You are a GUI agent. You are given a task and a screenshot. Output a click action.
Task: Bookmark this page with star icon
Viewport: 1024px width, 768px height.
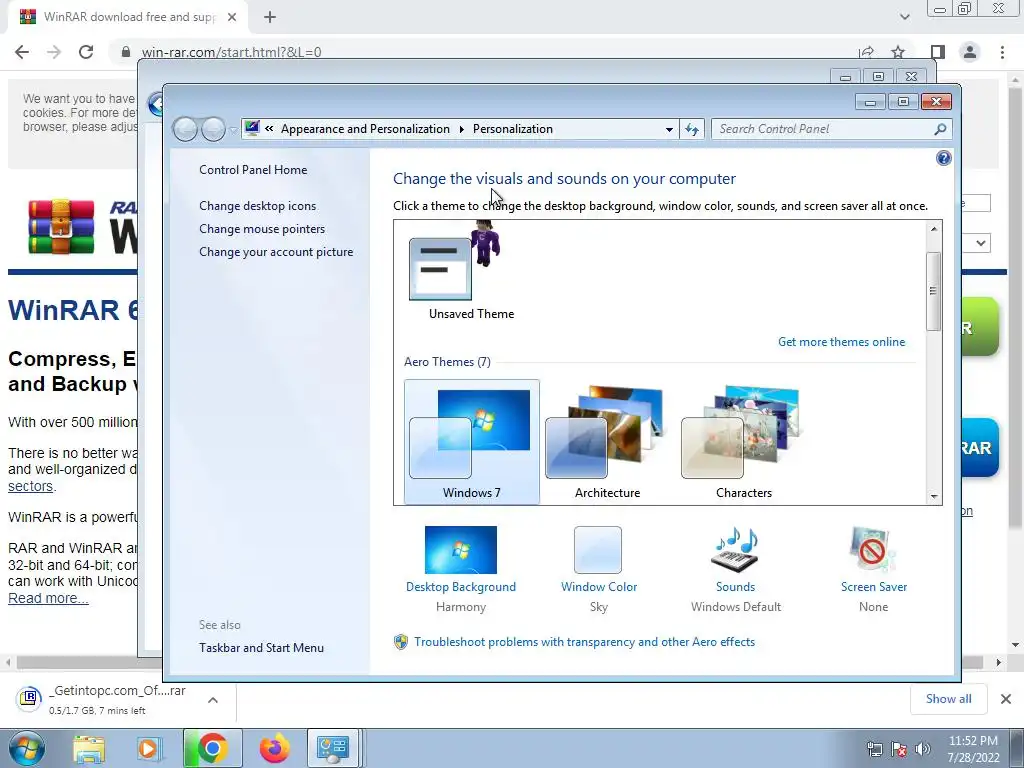coord(898,52)
